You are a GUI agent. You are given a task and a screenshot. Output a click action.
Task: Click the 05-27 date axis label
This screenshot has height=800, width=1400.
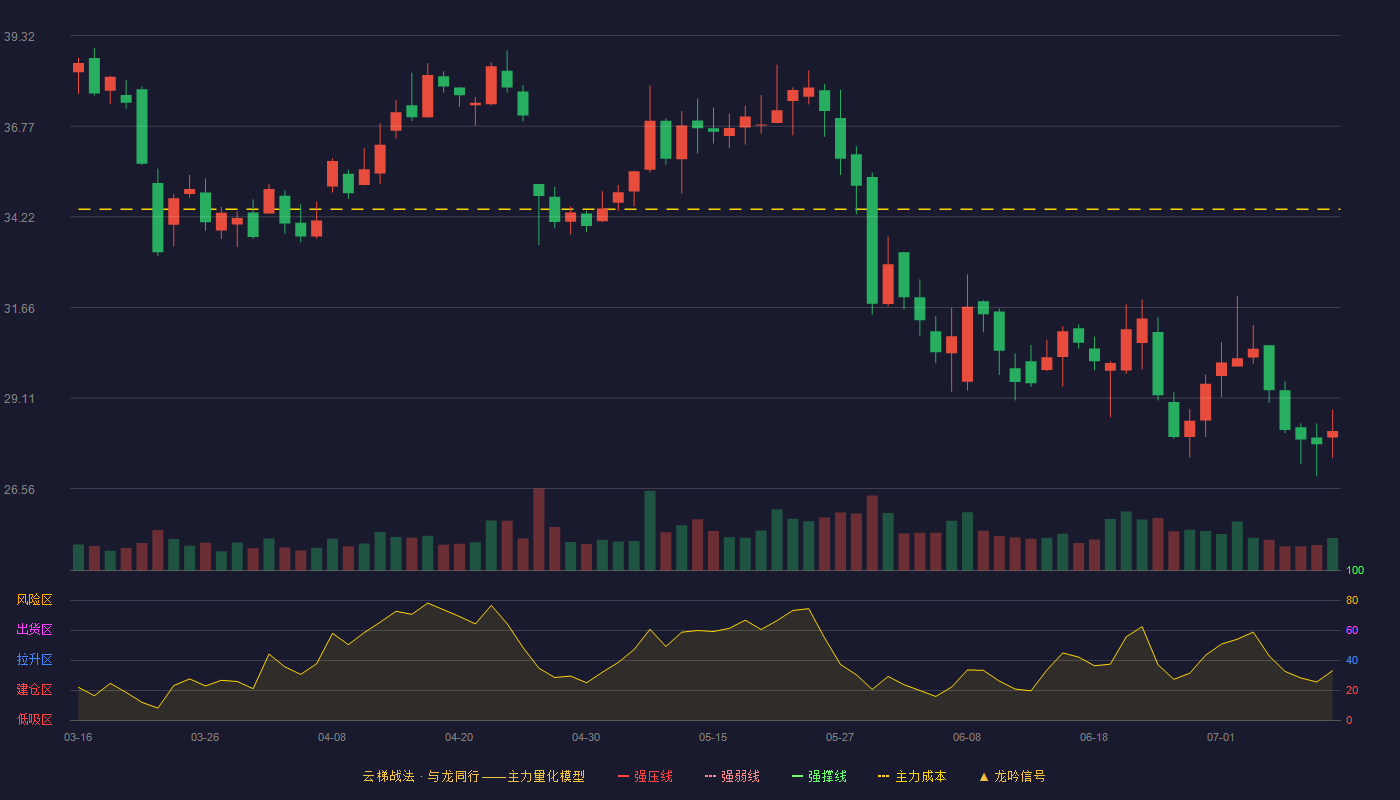(840, 737)
